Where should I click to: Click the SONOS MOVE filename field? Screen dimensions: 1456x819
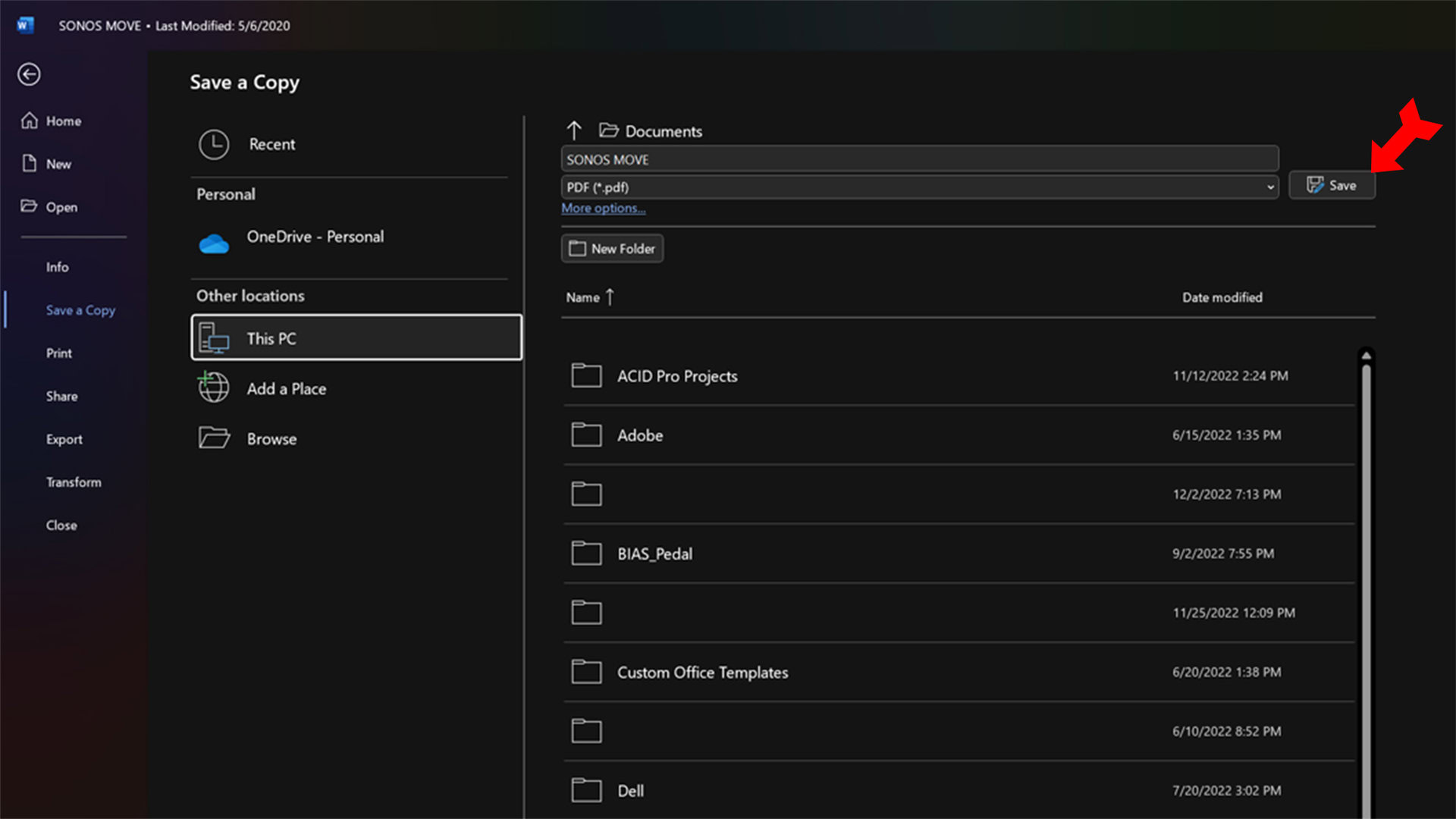tap(919, 159)
